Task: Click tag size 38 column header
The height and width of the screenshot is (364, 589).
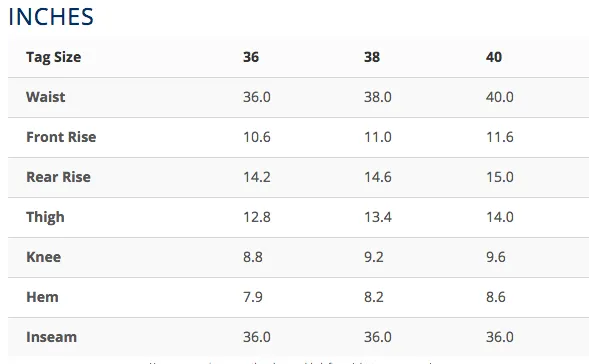Action: [x=372, y=57]
